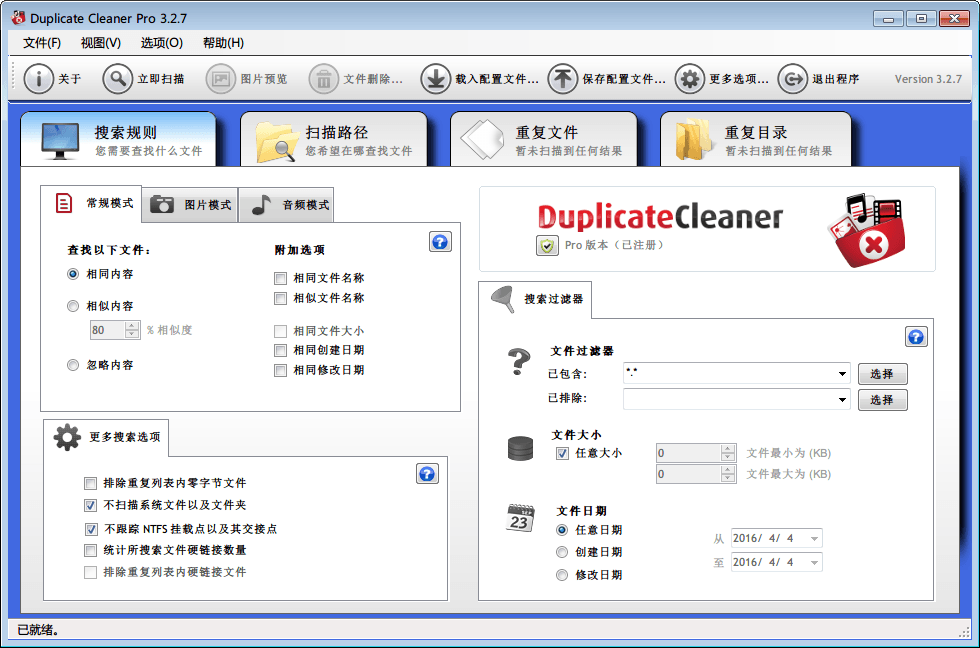Enable 相同创建日期 checkbox
The image size is (980, 648).
pyautogui.click(x=281, y=351)
